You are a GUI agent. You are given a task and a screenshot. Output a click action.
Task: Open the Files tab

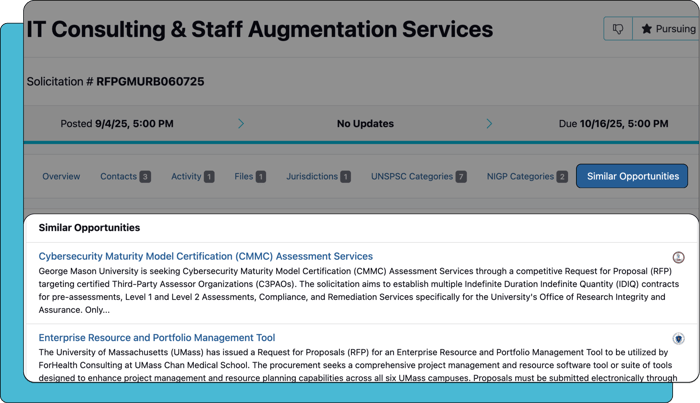250,177
